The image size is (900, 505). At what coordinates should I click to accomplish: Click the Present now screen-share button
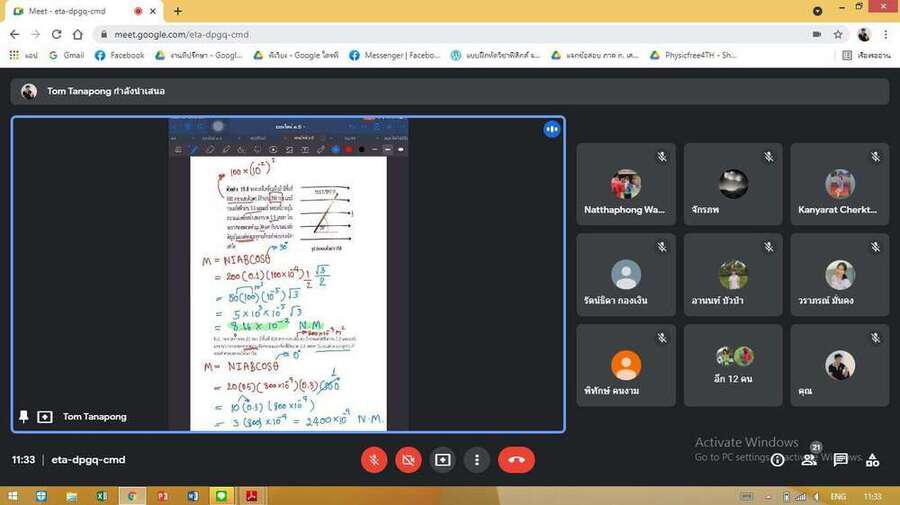click(x=443, y=460)
